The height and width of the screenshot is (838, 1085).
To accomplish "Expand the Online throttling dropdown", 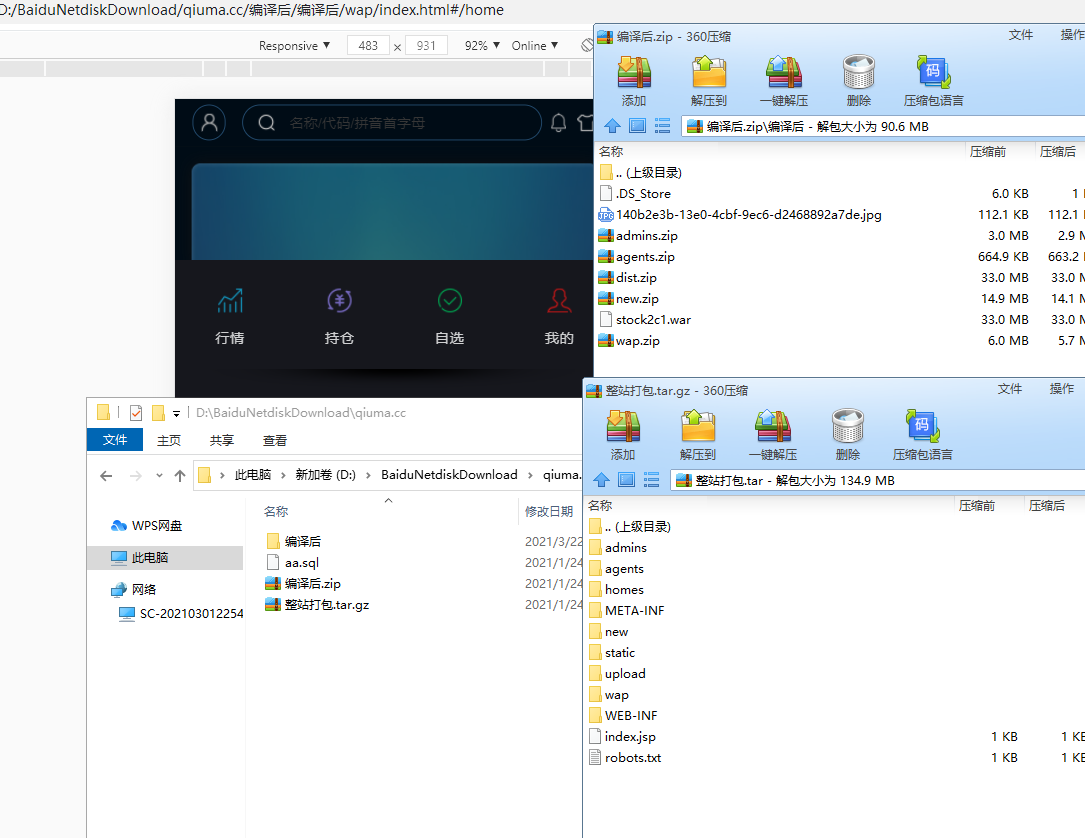I will point(535,46).
